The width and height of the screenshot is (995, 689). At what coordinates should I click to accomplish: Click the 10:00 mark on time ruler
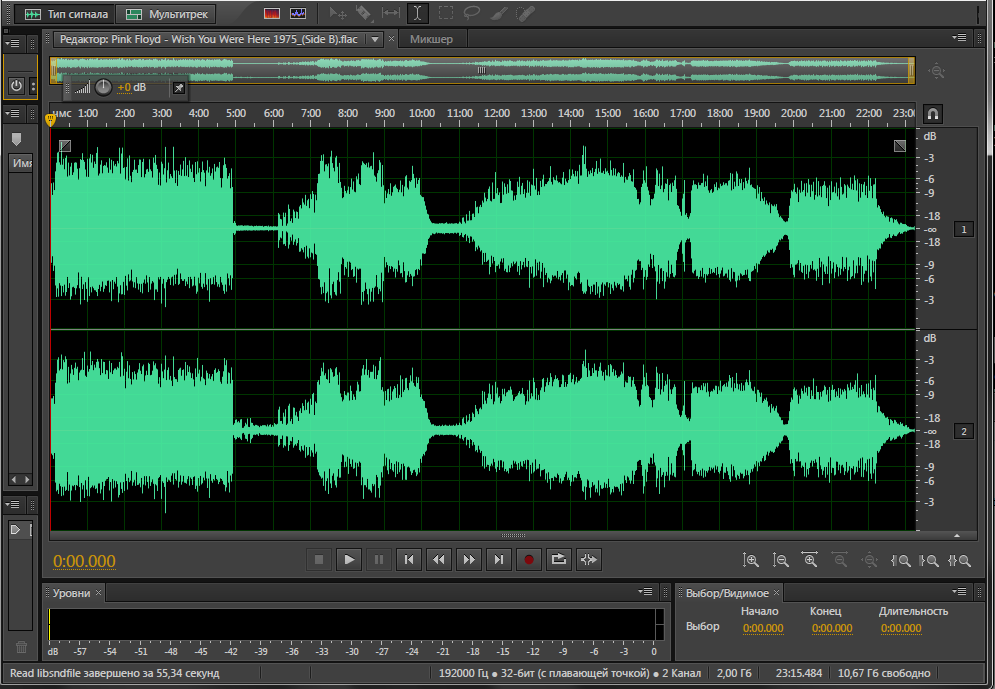[422, 114]
